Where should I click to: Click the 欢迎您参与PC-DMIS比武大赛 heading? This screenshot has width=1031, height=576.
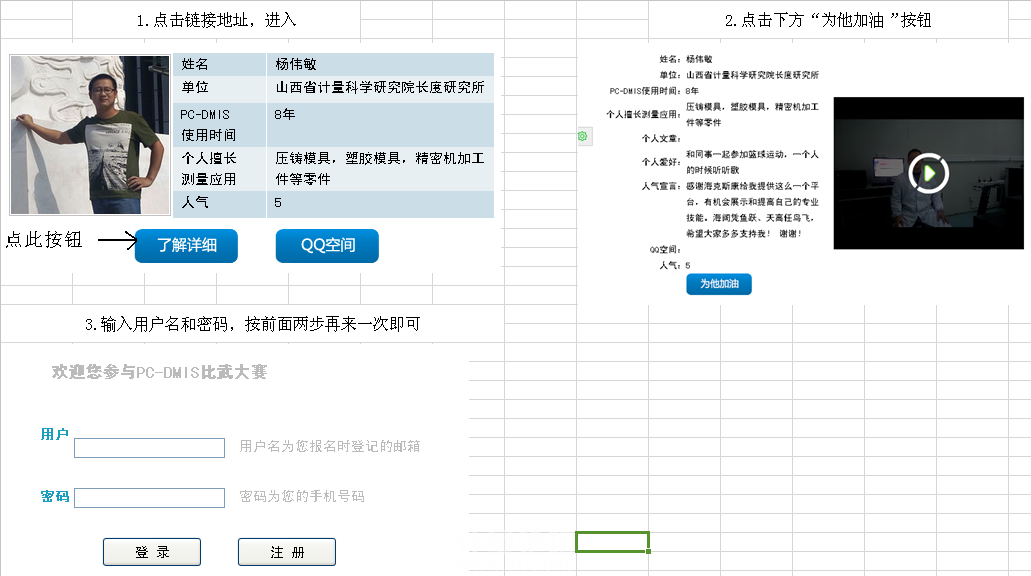160,372
